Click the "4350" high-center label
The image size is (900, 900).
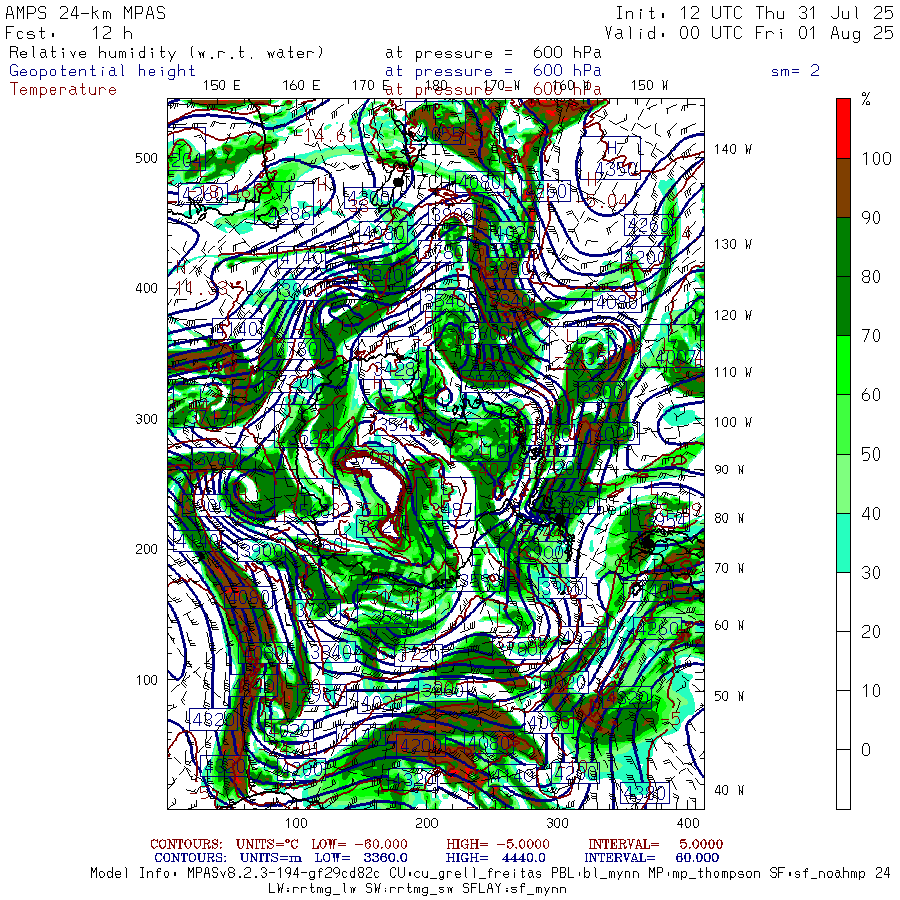616,169
